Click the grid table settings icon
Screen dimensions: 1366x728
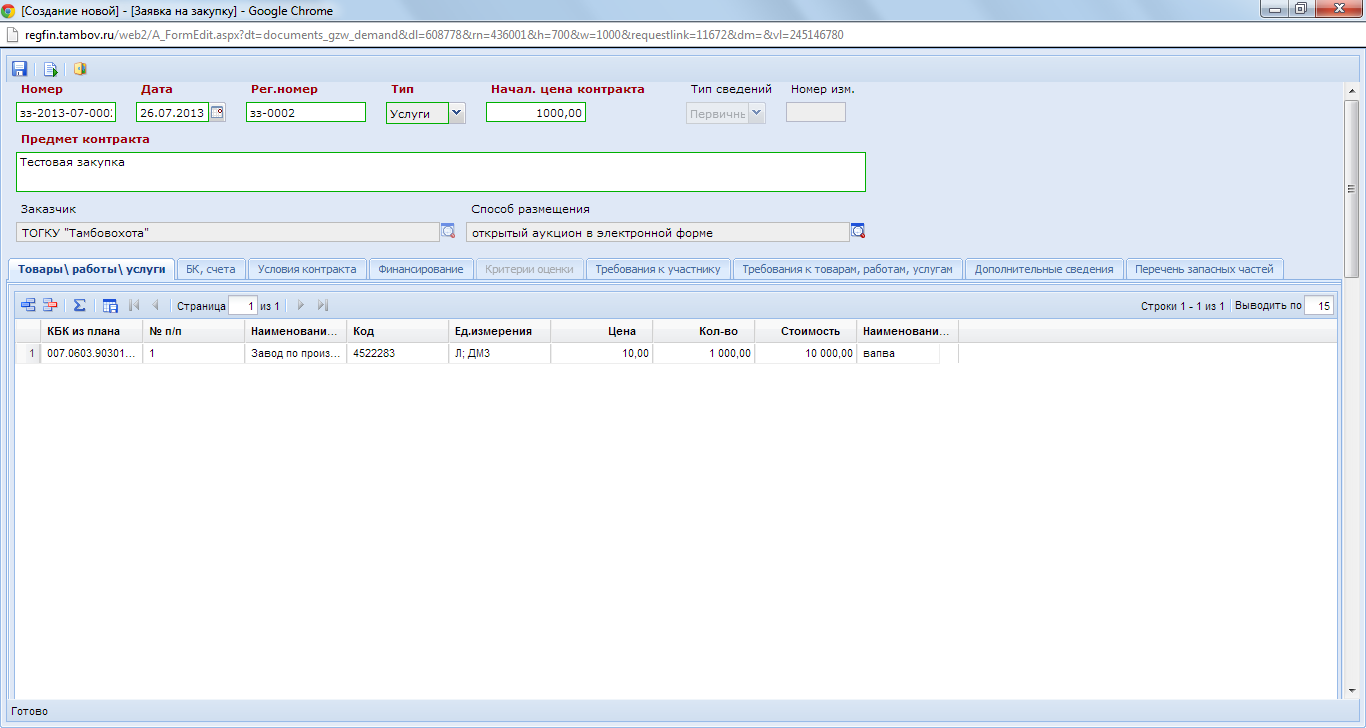coord(110,305)
